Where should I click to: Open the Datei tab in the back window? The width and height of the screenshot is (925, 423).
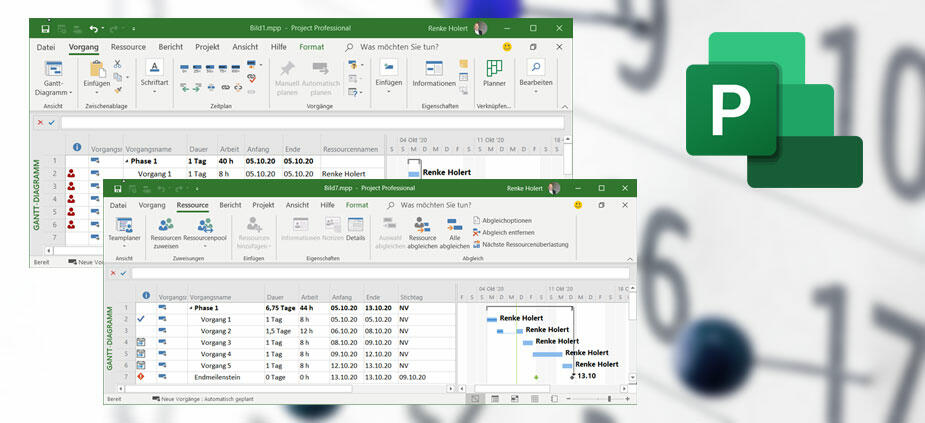pos(46,46)
